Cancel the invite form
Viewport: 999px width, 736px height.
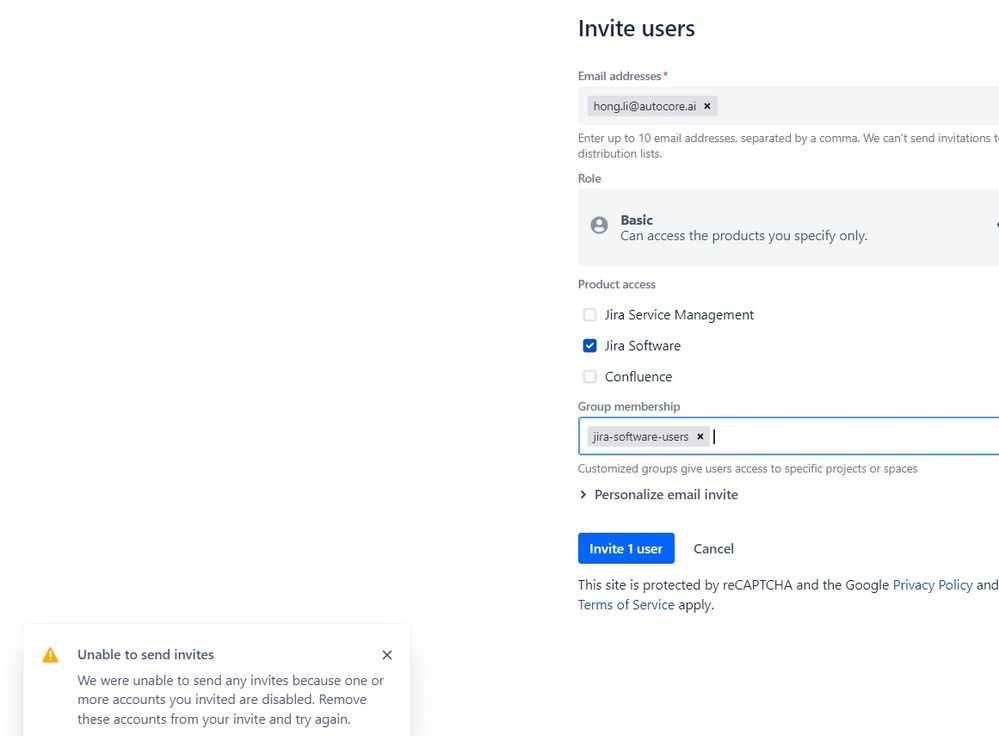point(714,549)
